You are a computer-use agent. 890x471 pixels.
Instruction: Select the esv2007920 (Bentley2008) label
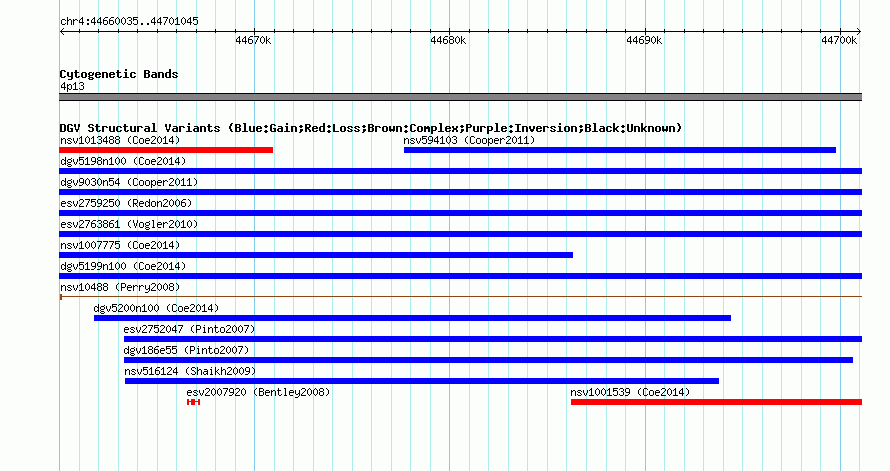click(258, 392)
